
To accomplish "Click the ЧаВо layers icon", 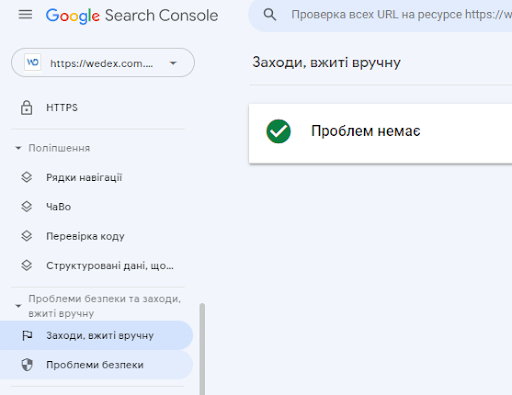I will (x=27, y=207).
